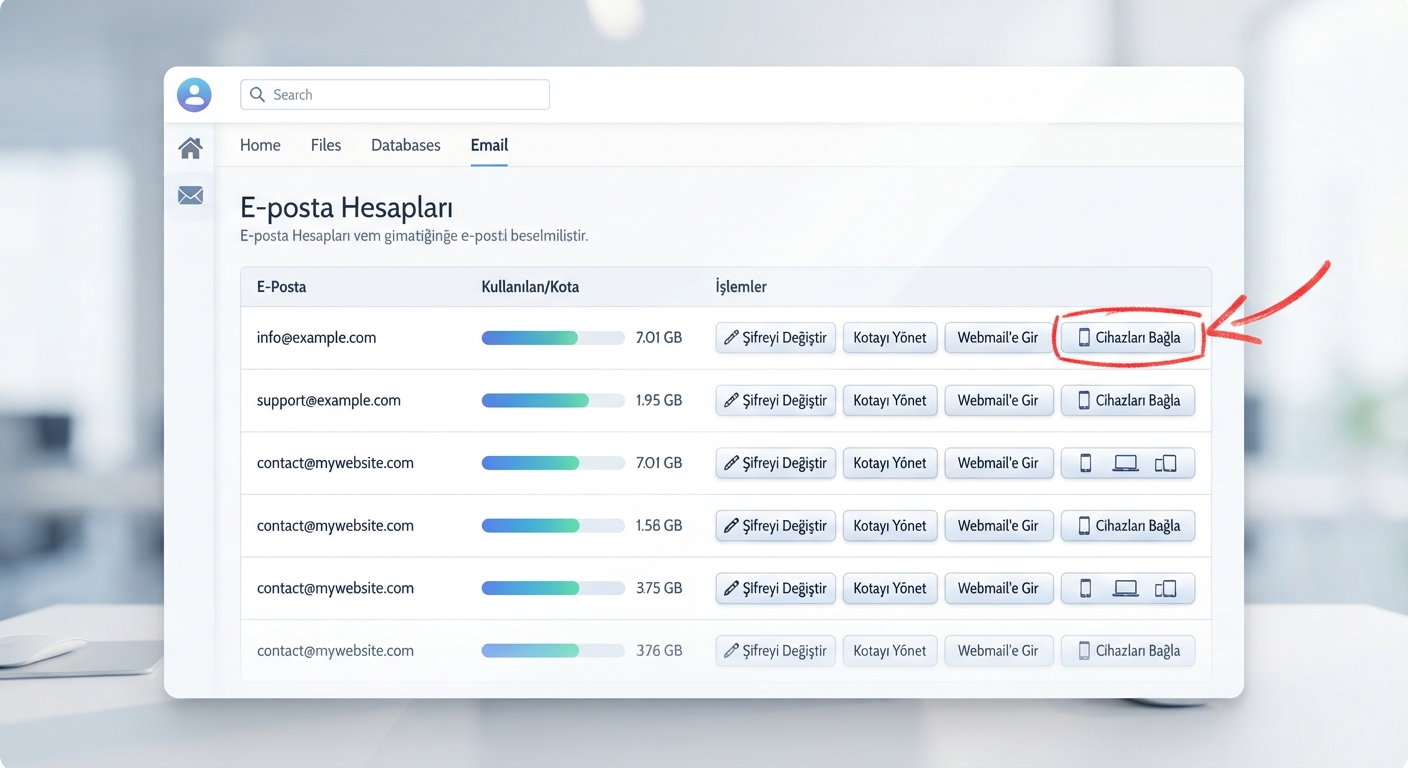Click Cihazları Bağla in the 1.58 GB row
Screen dimensions: 1408x768
1128,526
